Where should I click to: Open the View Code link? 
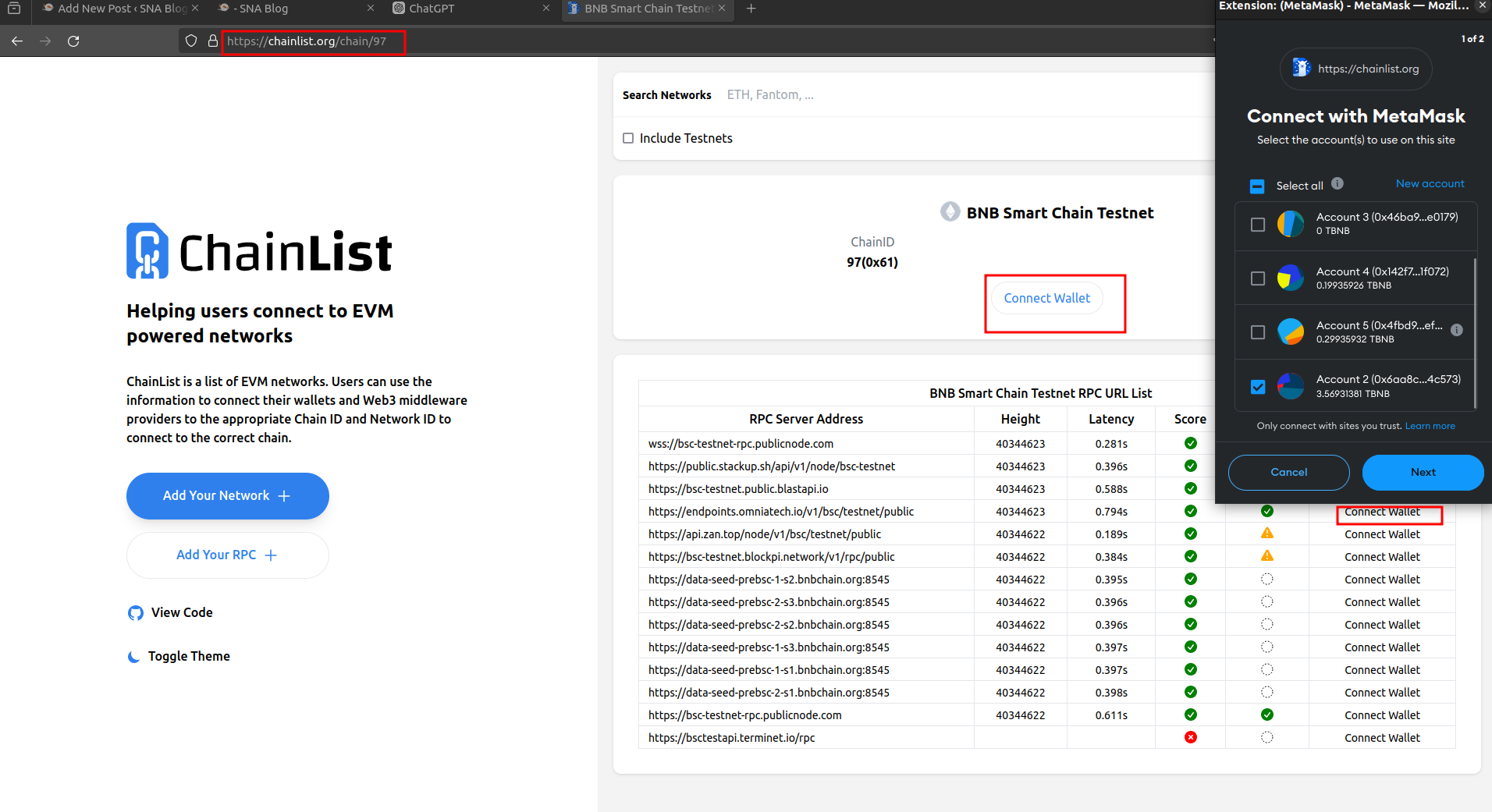(x=170, y=613)
